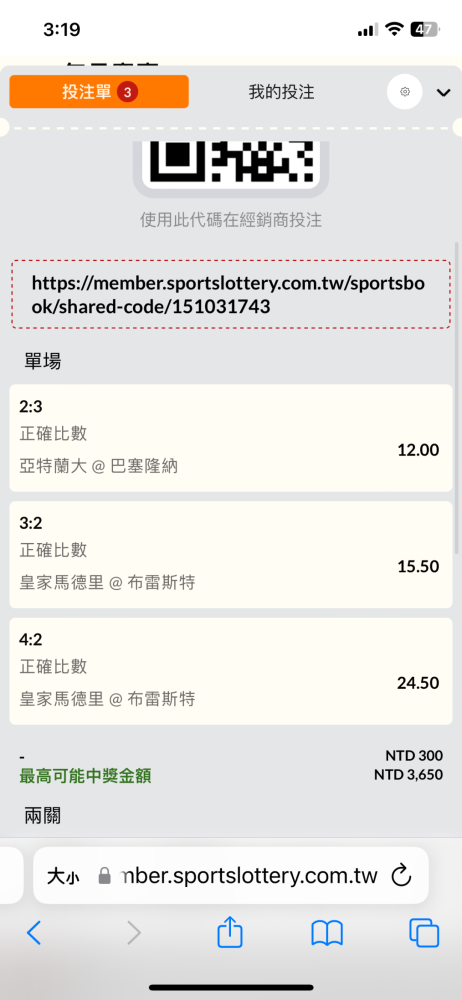
Task: Tap the padlock icon in address bar
Action: pyautogui.click(x=105, y=876)
